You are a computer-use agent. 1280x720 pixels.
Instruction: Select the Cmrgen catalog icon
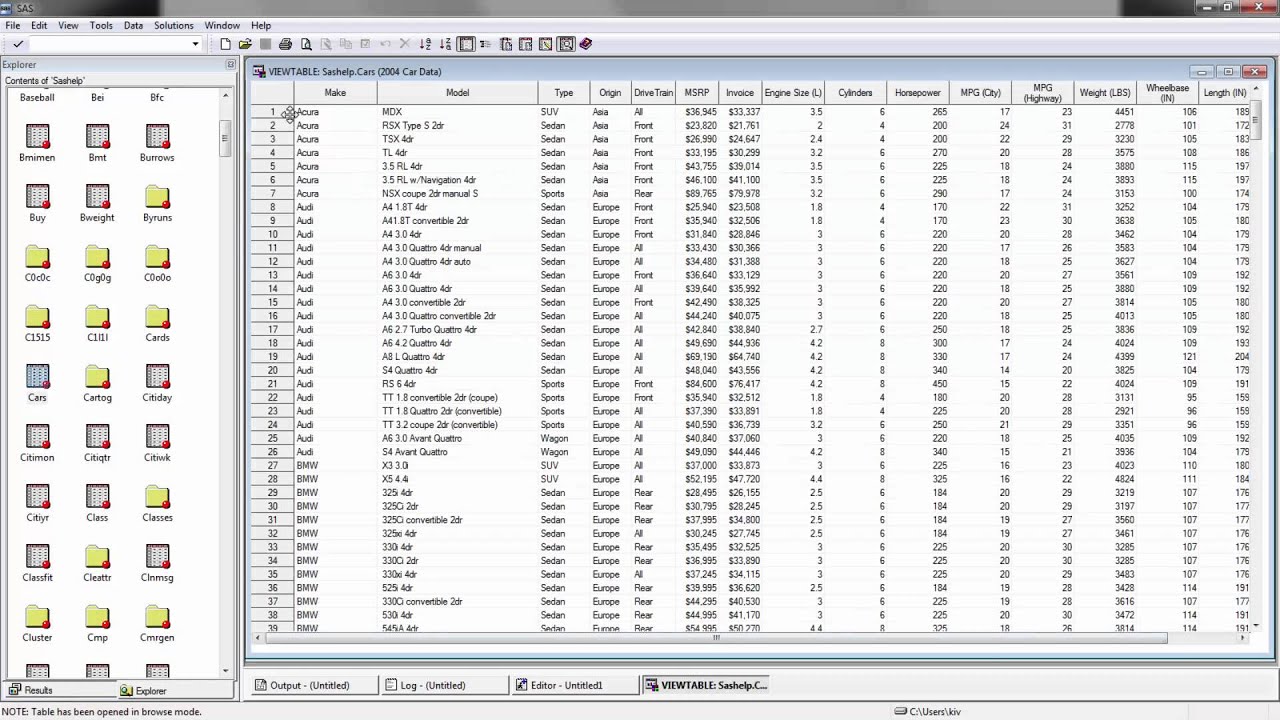157,617
